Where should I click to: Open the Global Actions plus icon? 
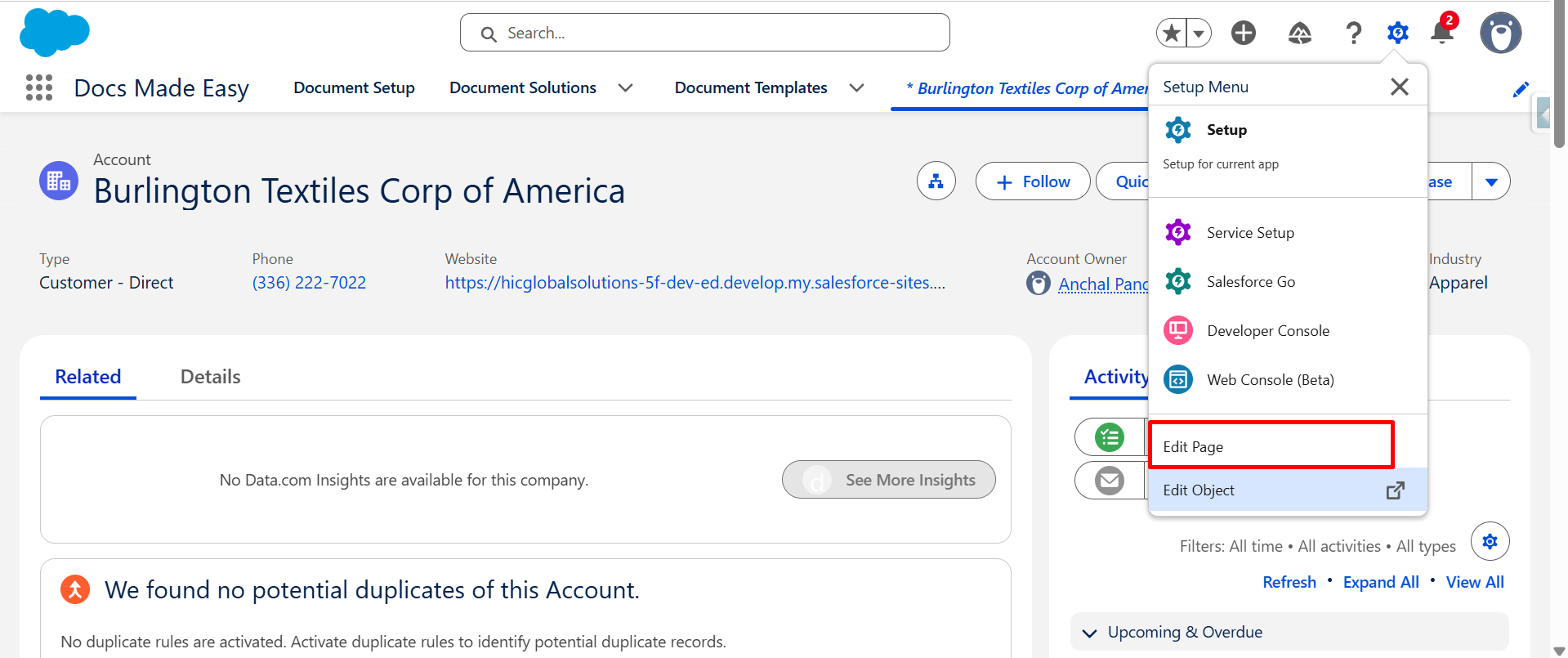click(x=1244, y=33)
